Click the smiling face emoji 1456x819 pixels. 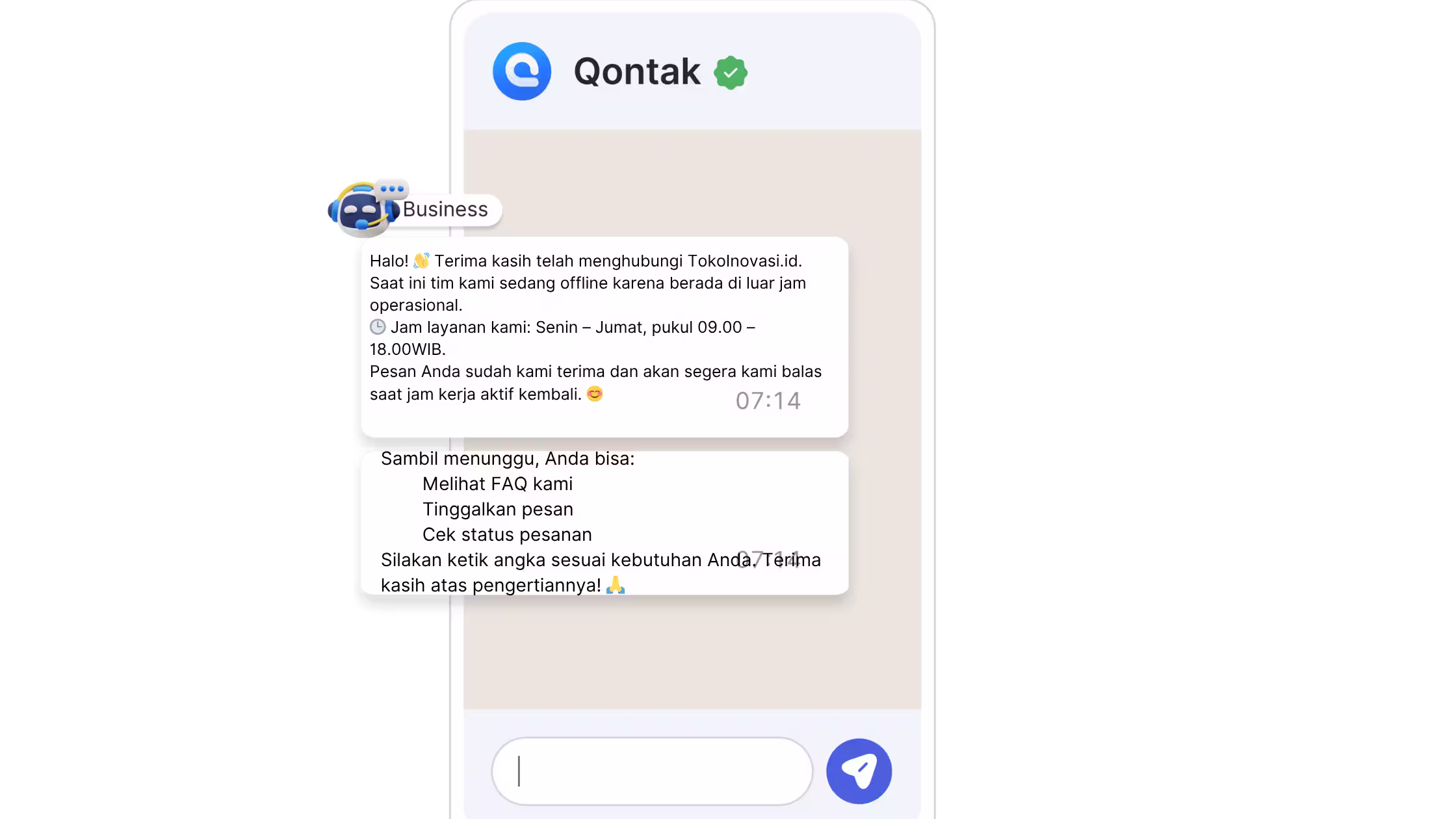click(x=595, y=394)
